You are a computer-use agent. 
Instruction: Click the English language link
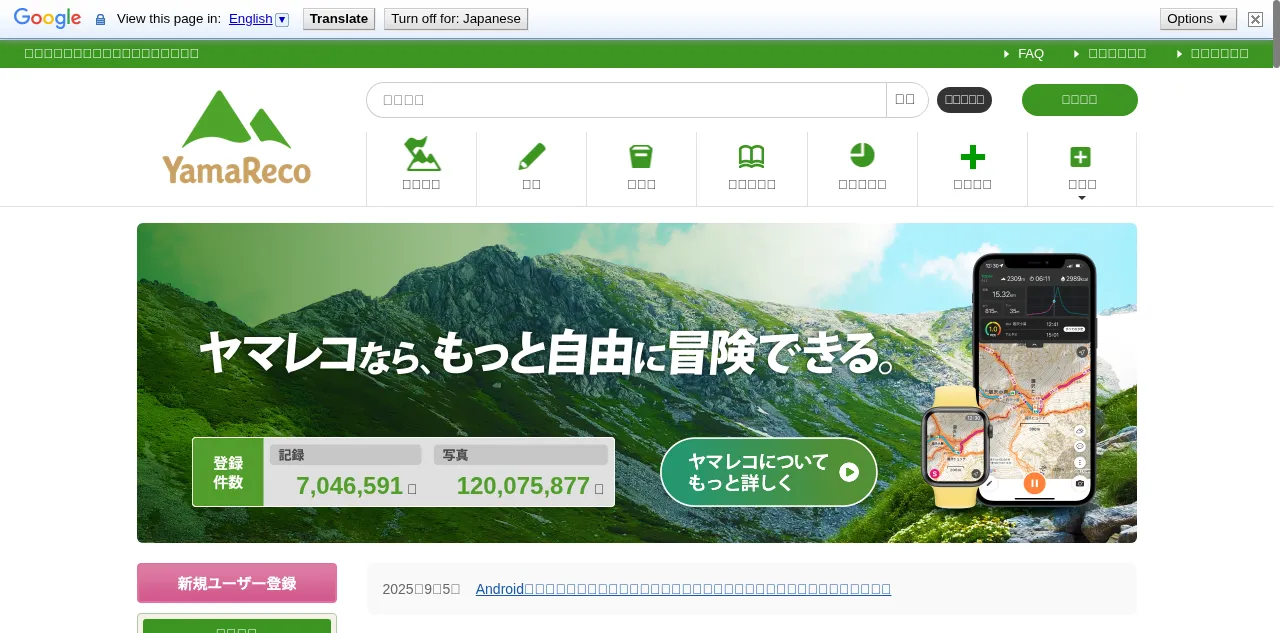tap(250, 19)
